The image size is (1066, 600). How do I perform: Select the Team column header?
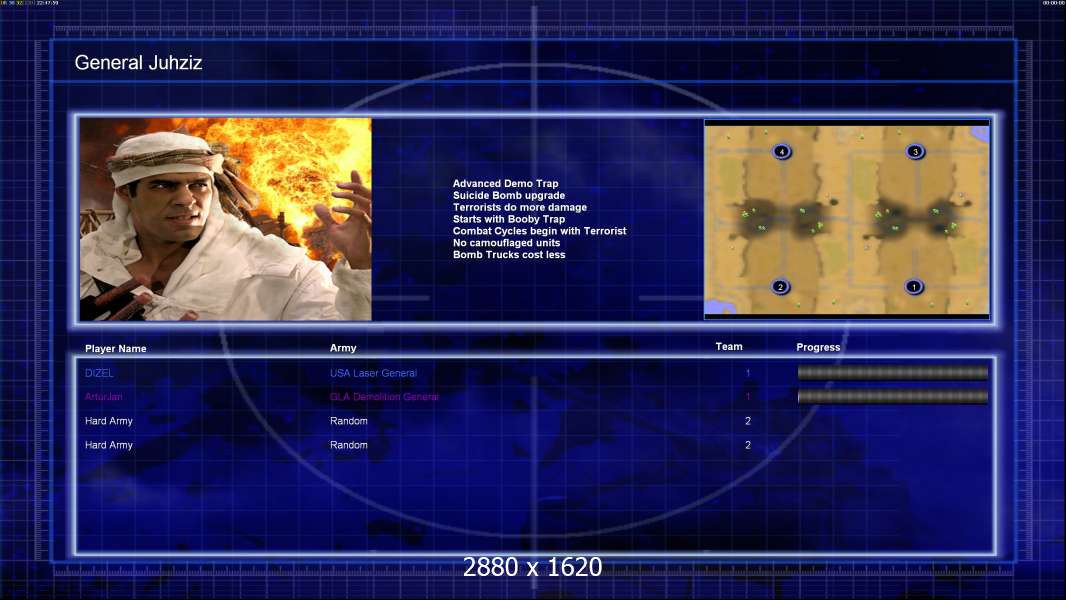729,347
